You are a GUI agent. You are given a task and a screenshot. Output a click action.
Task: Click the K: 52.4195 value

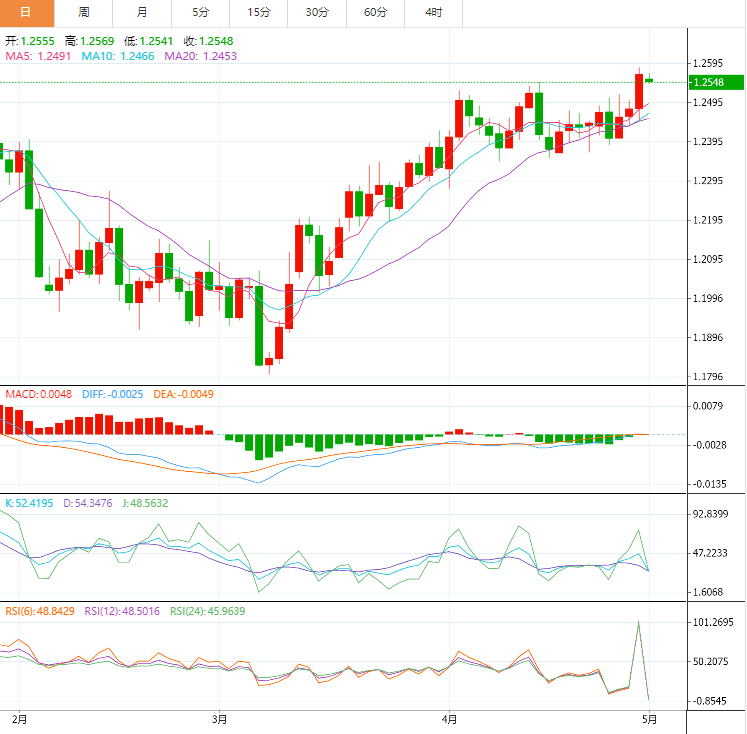click(x=29, y=503)
